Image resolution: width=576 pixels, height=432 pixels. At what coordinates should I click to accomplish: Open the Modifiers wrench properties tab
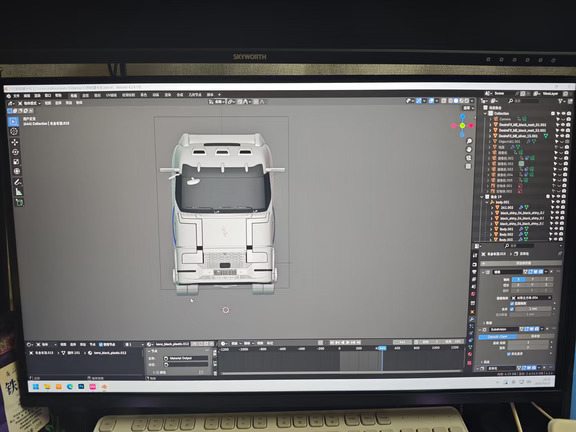point(472,319)
